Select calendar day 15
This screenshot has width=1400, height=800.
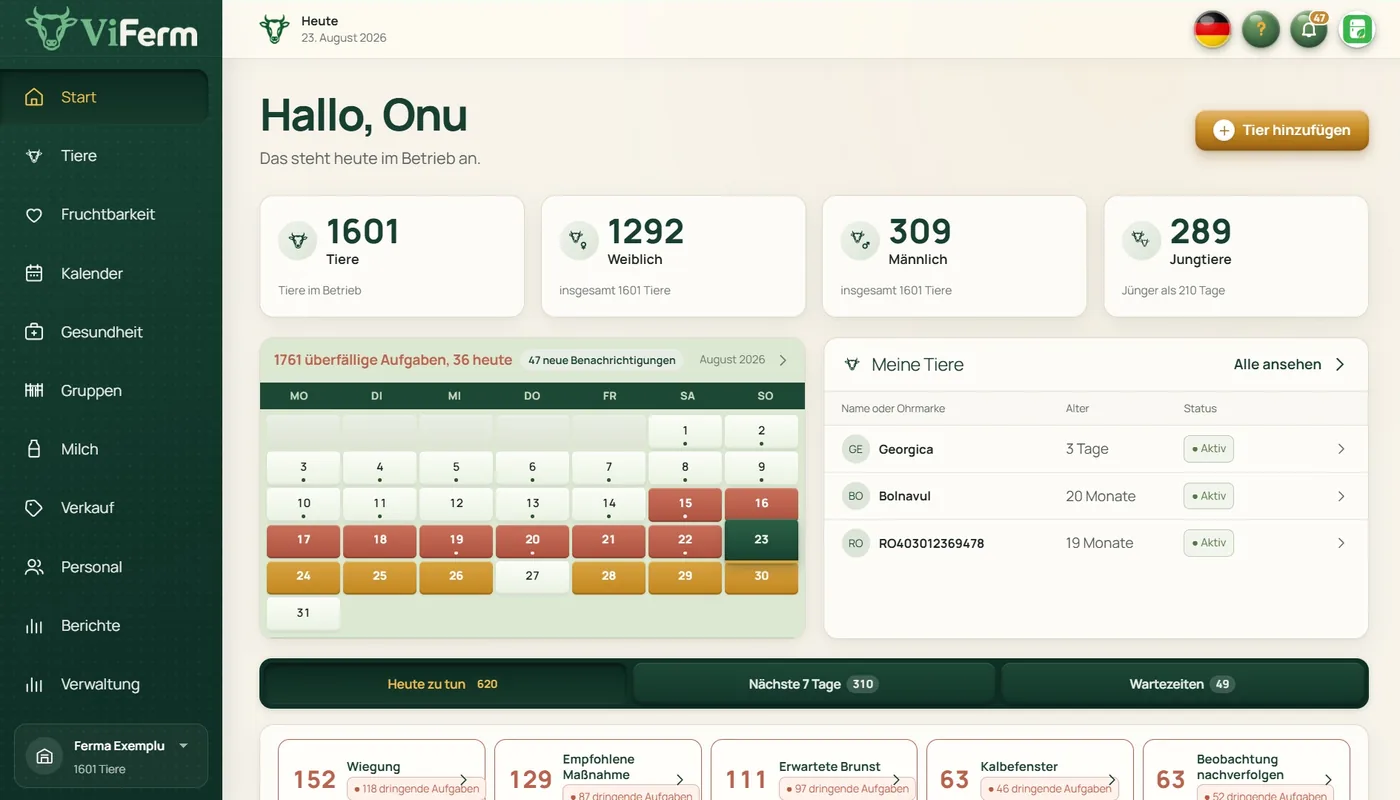point(685,504)
